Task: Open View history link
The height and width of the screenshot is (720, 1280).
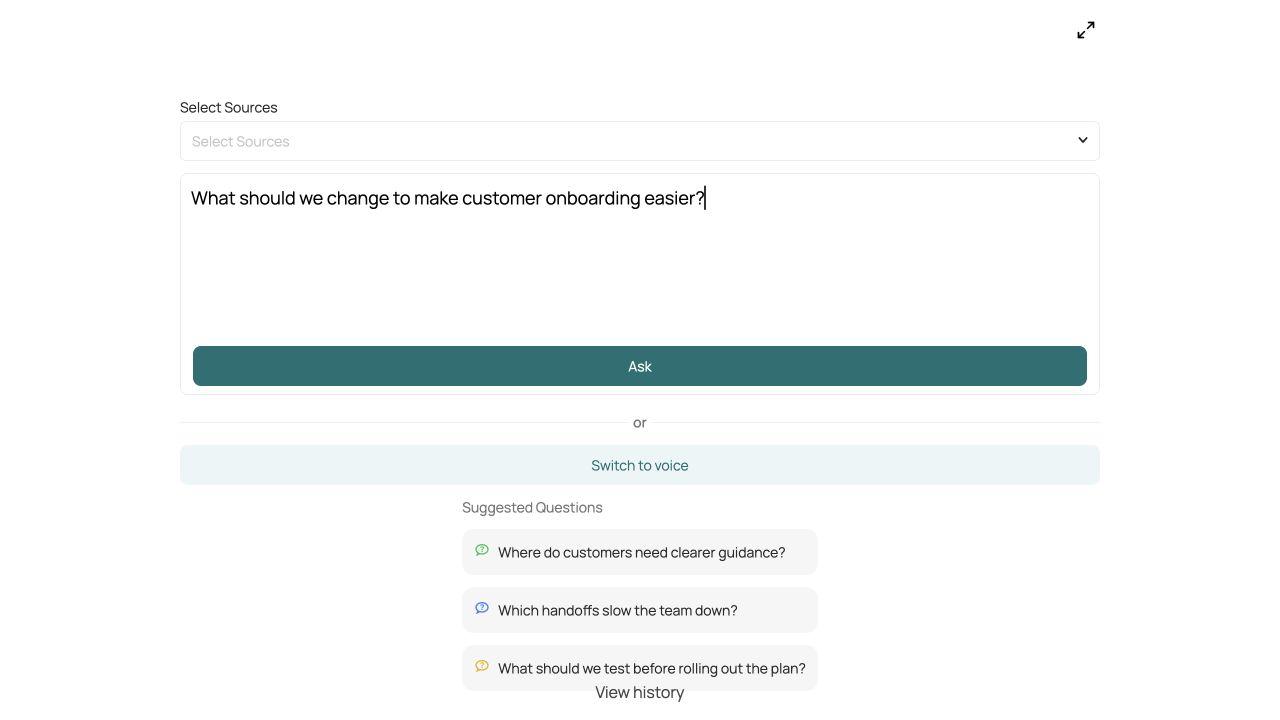Action: point(640,692)
